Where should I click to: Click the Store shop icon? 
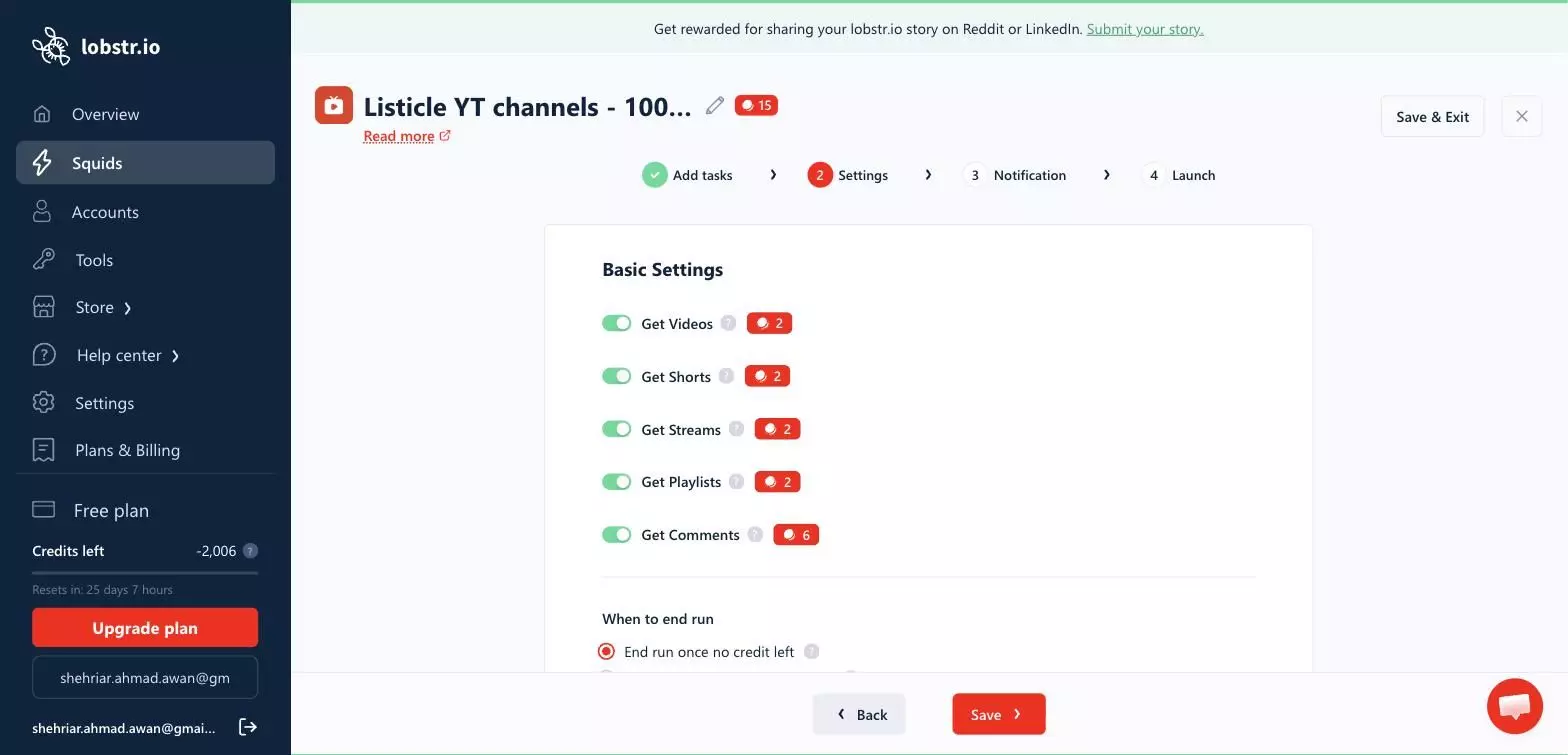click(x=43, y=307)
